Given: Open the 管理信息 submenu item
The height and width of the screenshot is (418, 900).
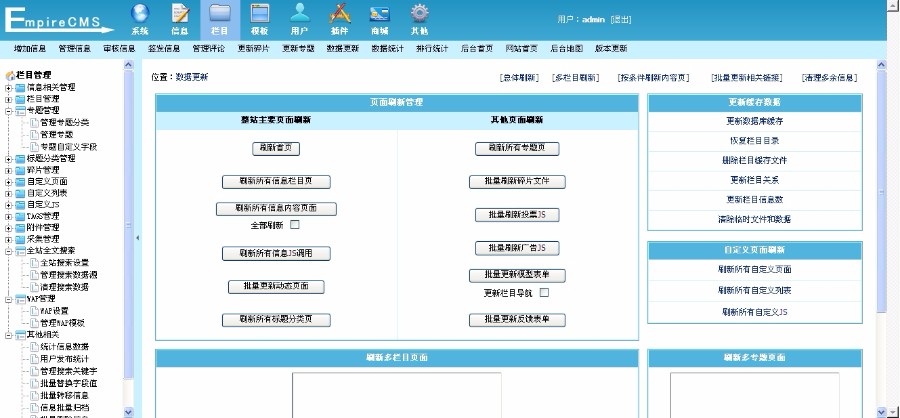Looking at the screenshot, I should pyautogui.click(x=75, y=49).
